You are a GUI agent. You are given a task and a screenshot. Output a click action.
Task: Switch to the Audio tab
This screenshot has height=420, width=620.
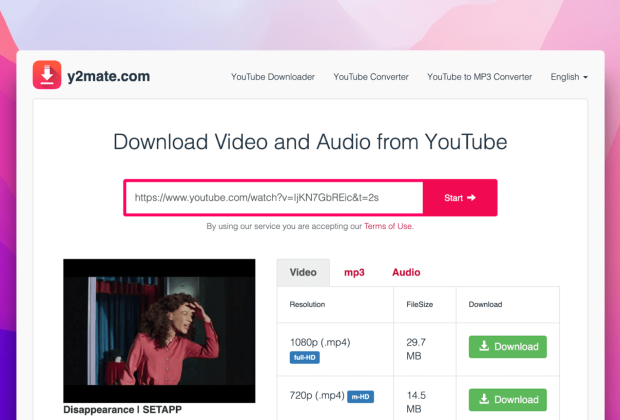(x=406, y=272)
